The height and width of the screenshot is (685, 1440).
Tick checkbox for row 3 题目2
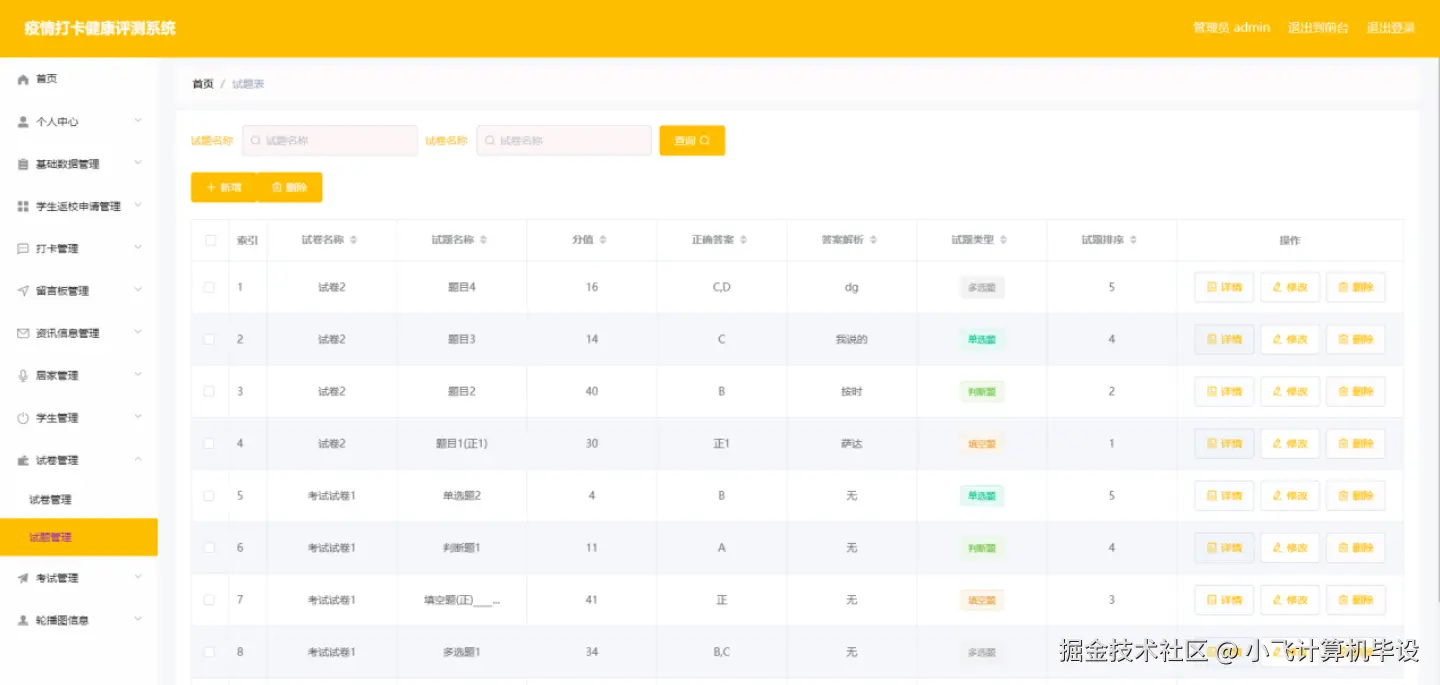209,391
